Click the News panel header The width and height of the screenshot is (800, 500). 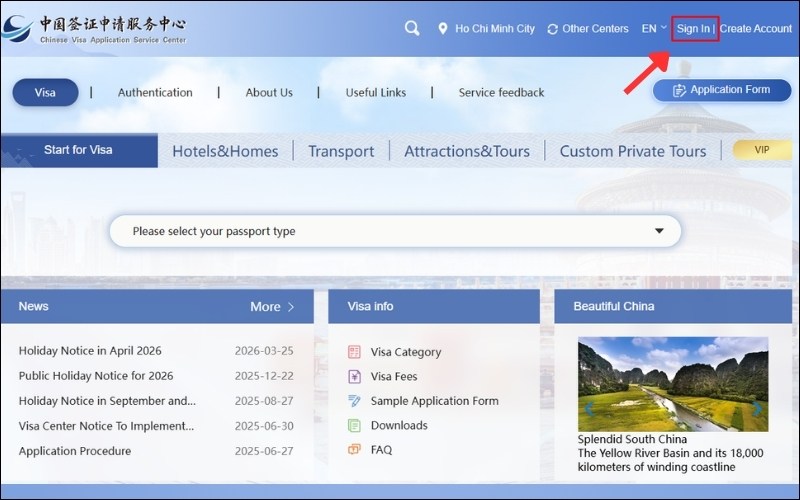pos(157,307)
